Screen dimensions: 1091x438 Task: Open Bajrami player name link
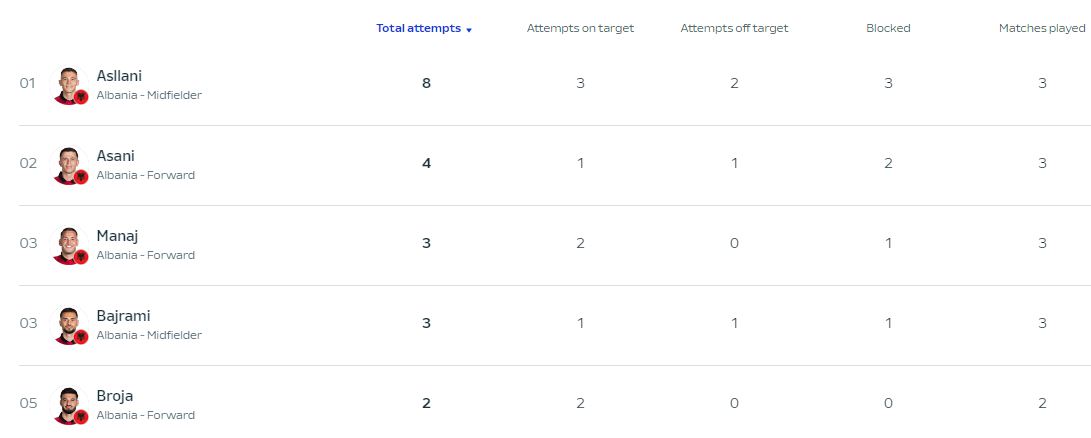[123, 316]
